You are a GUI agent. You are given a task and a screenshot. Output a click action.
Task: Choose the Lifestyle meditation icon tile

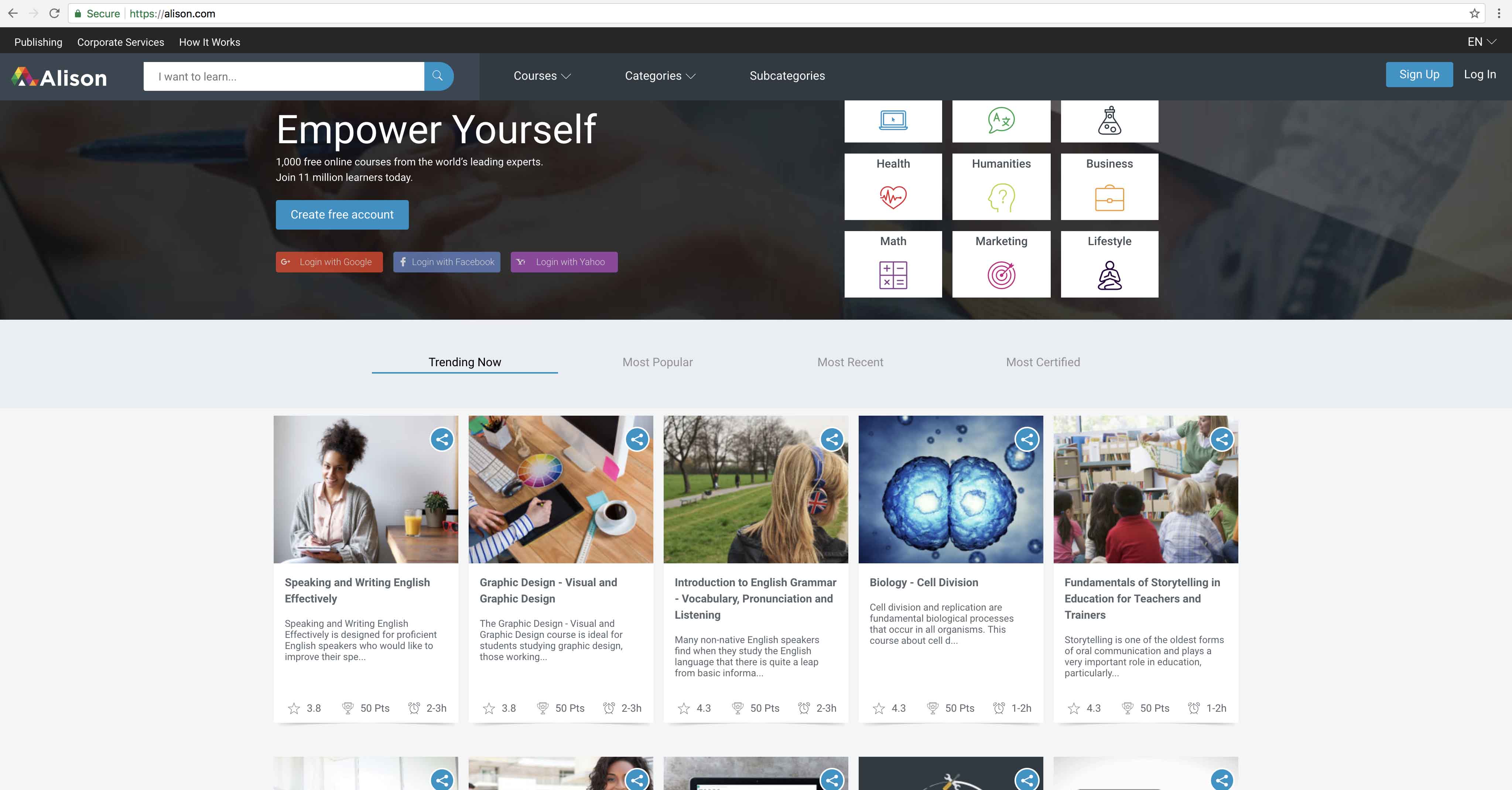pyautogui.click(x=1109, y=275)
